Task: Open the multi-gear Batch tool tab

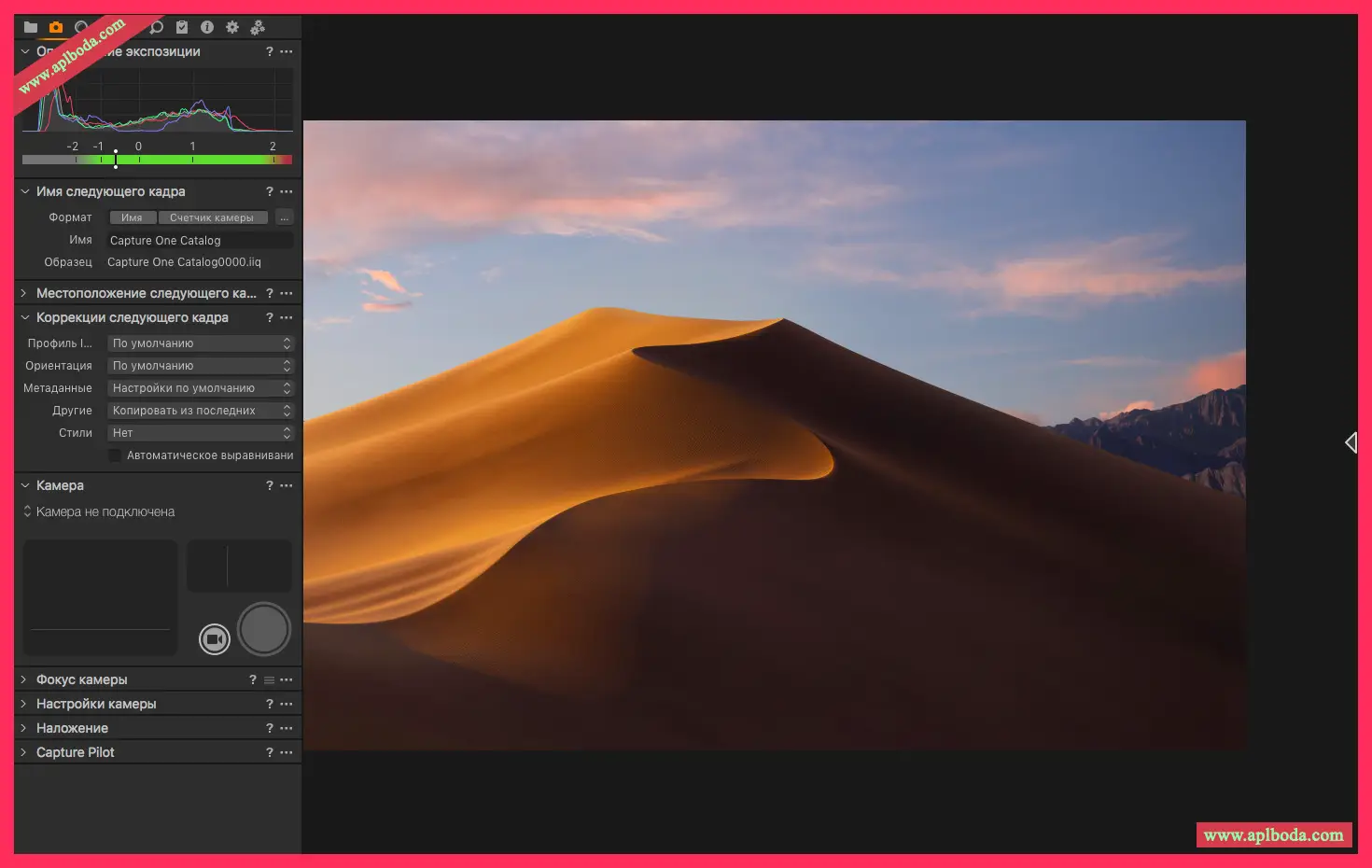Action: (x=259, y=27)
